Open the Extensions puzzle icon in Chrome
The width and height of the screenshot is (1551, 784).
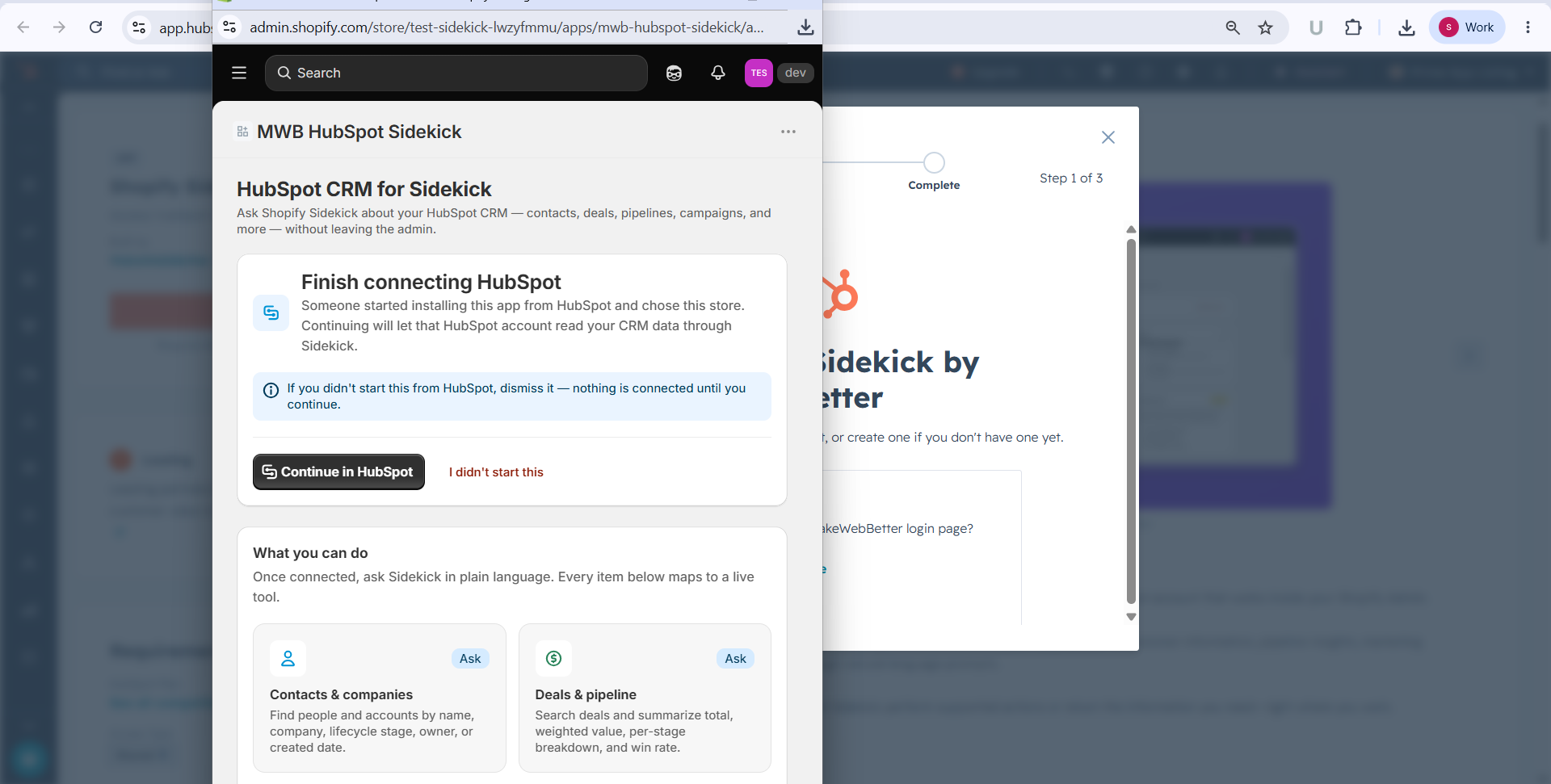1353,27
